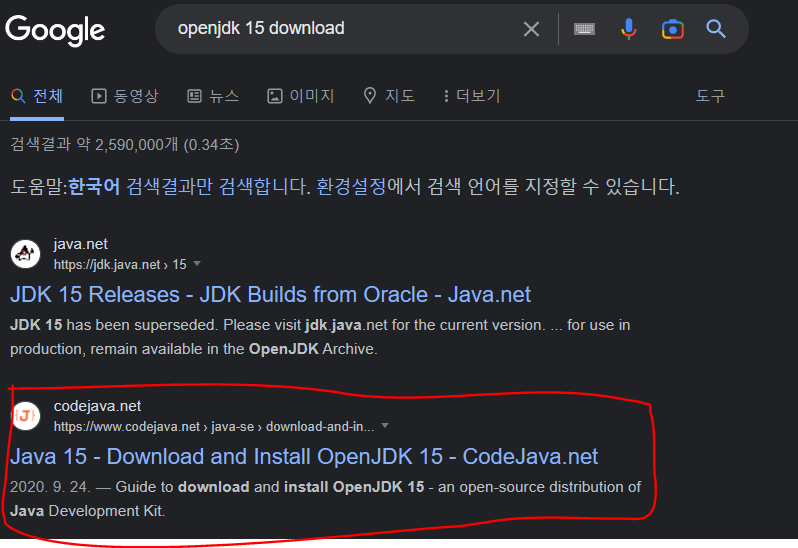This screenshot has height=548, width=798.
Task: Click the java.net site favicon
Action: (25, 253)
